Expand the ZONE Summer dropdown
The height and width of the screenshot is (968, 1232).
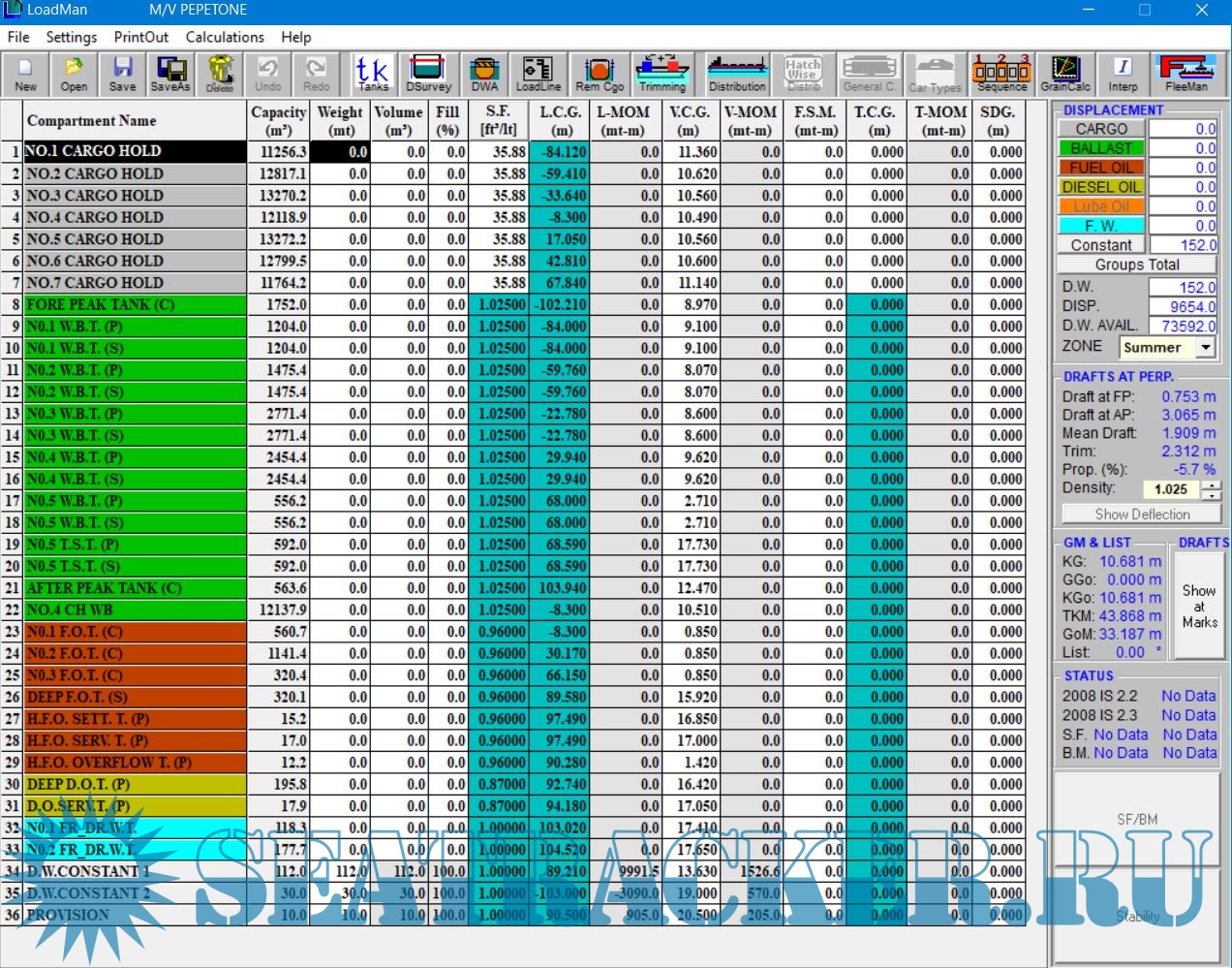tap(1206, 347)
